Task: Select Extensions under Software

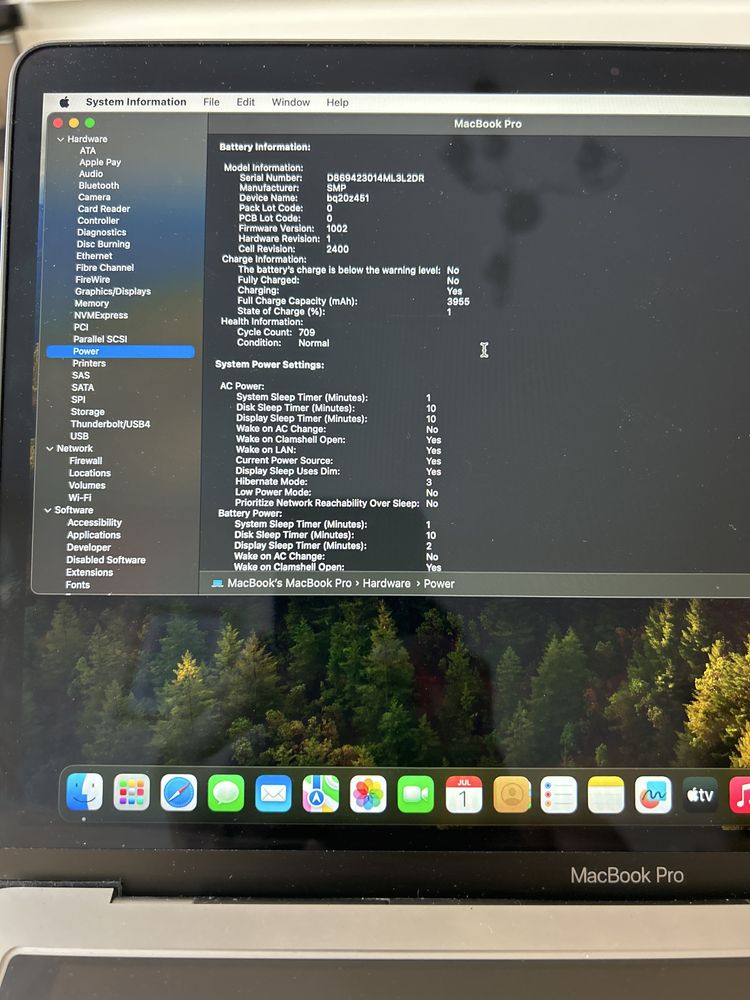Action: tap(89, 573)
